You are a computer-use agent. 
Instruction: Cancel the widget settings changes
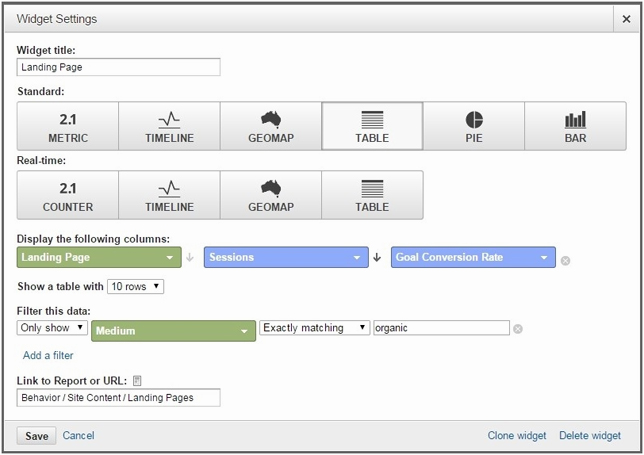pos(78,435)
